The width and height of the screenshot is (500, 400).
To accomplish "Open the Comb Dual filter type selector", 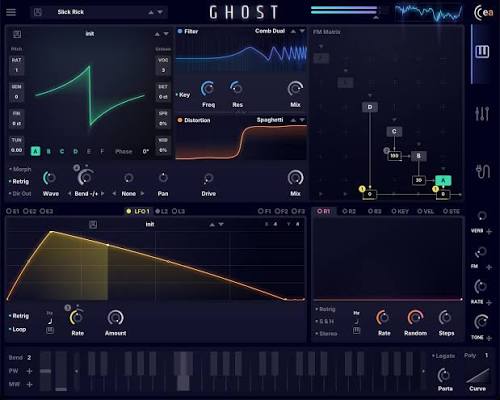I will (270, 31).
